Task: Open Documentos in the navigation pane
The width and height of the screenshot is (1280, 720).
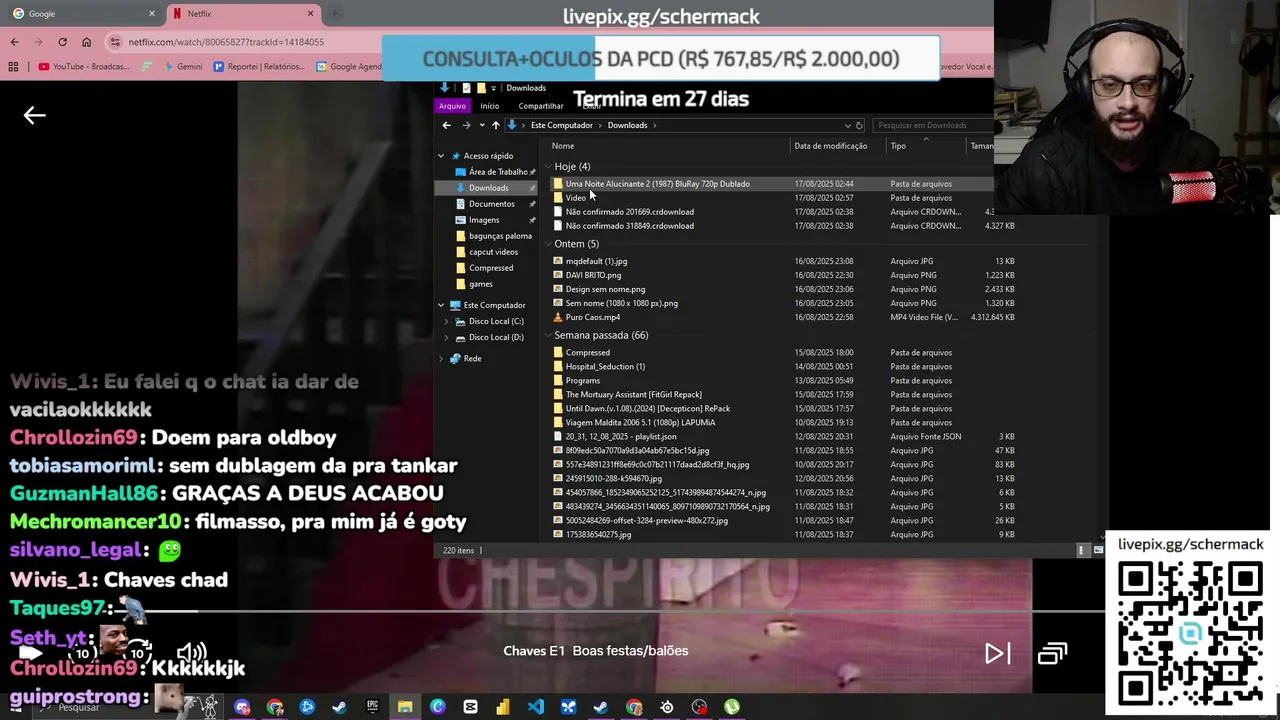Action: click(491, 204)
